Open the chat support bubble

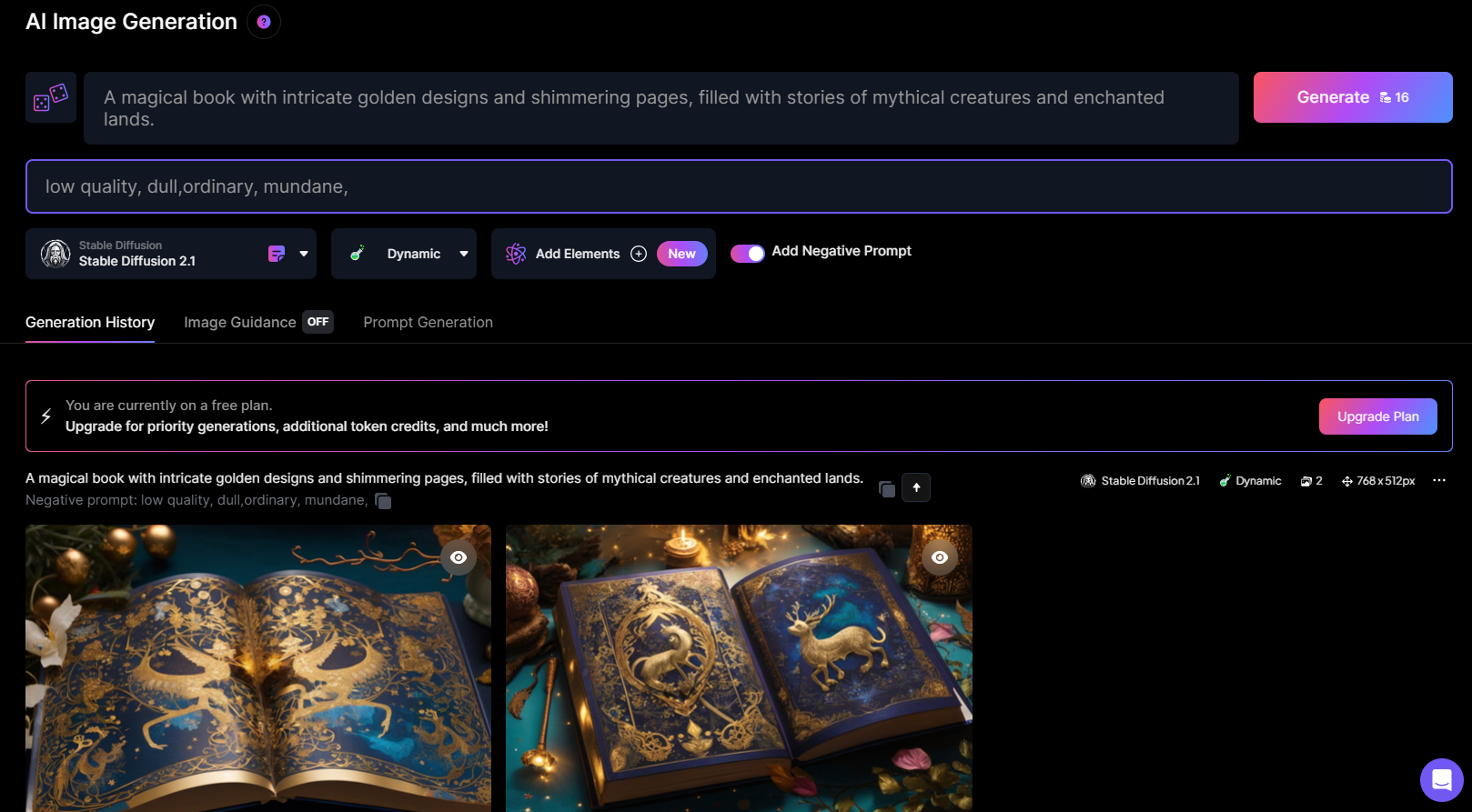1441,779
